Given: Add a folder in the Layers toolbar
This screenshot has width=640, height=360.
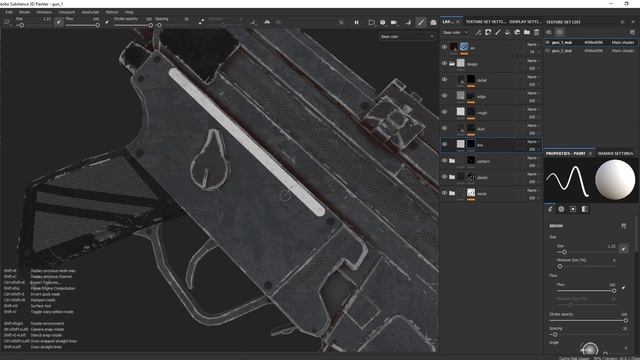Looking at the screenshot, I should tap(527, 32).
